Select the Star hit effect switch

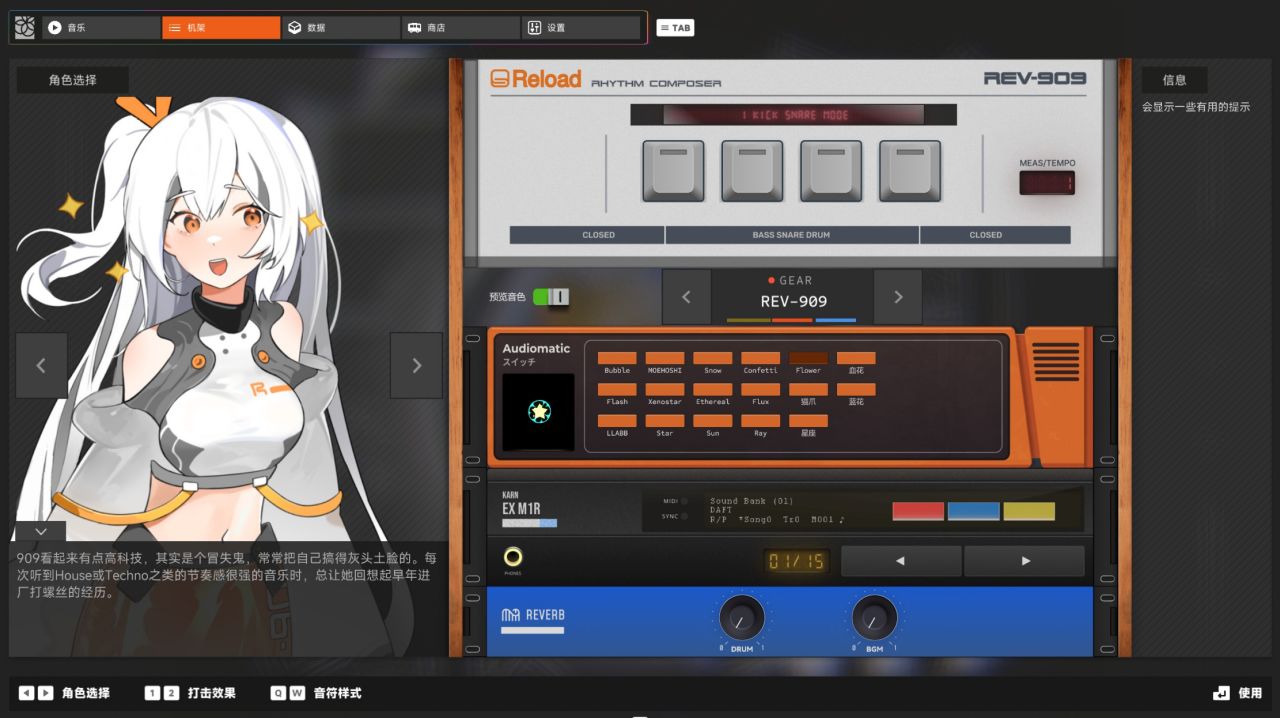click(x=665, y=421)
